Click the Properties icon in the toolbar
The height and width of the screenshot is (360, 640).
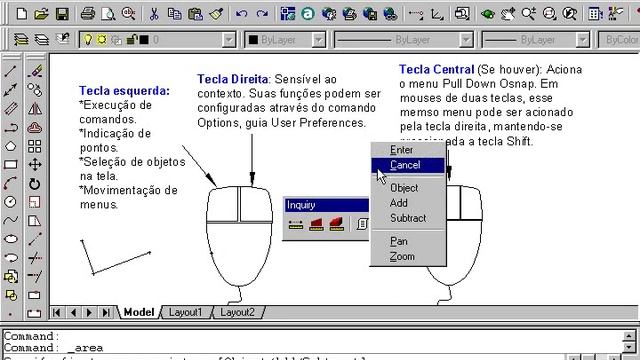pos(616,14)
